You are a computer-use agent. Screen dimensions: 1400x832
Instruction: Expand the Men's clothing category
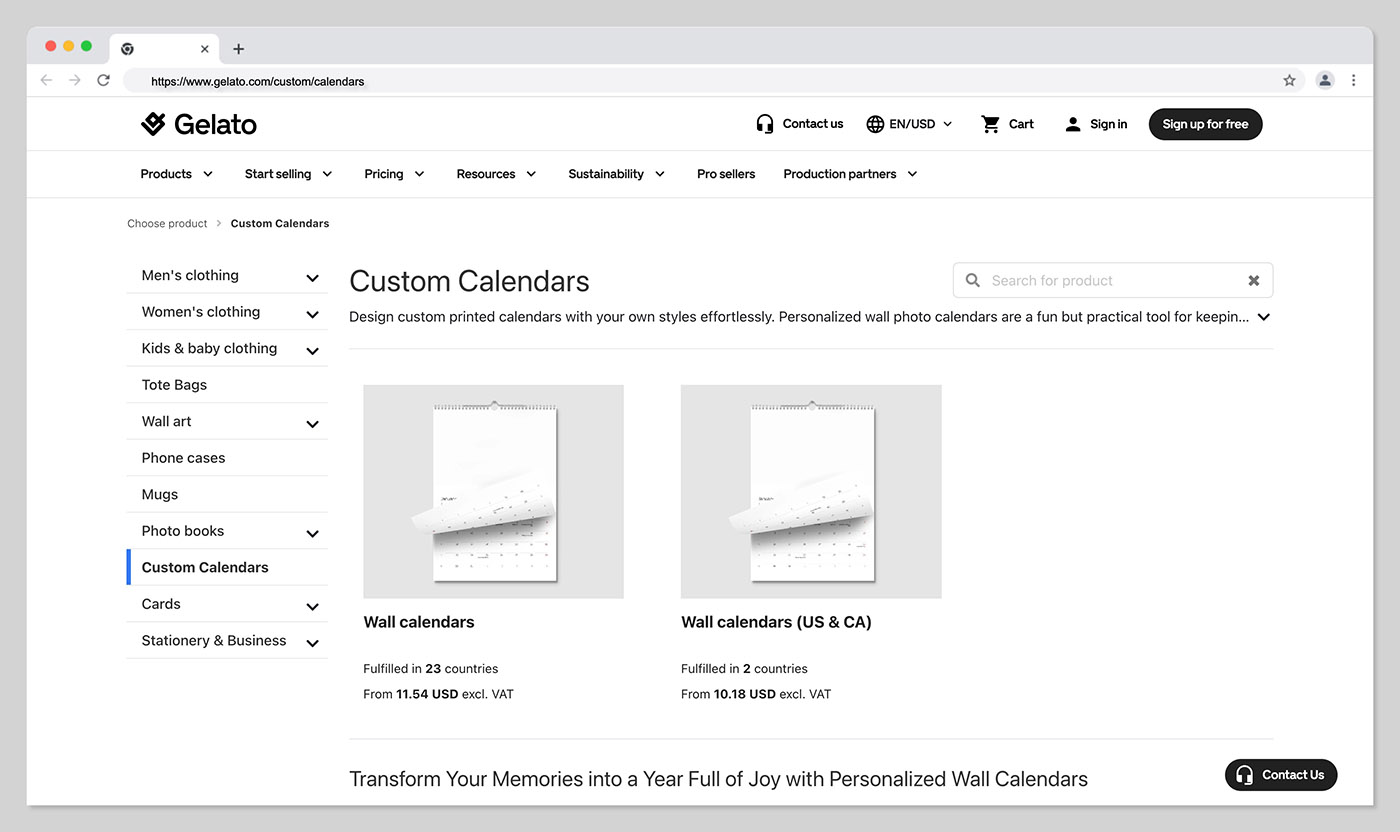[312, 277]
